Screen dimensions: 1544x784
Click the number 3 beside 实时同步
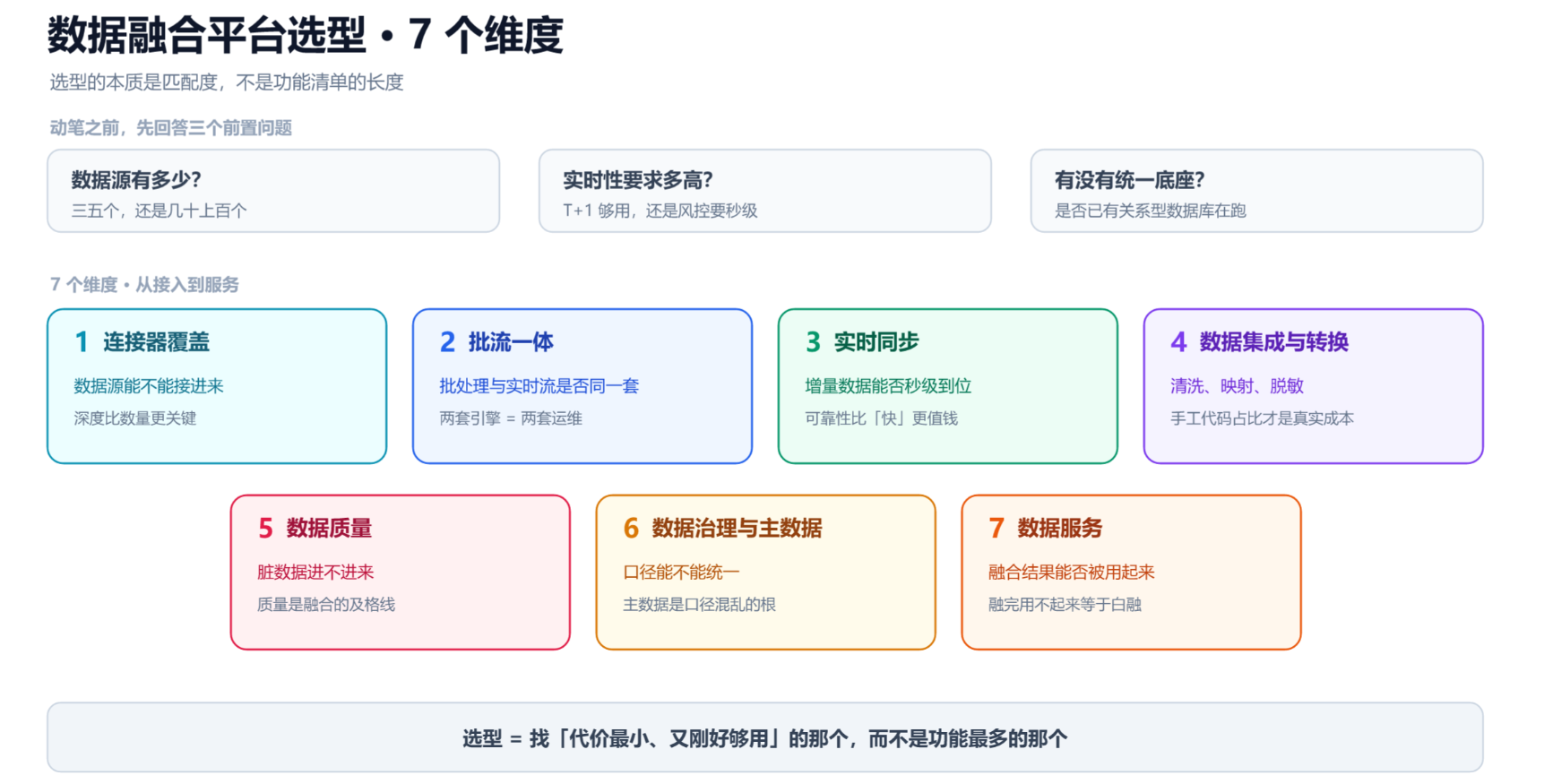pyautogui.click(x=813, y=342)
